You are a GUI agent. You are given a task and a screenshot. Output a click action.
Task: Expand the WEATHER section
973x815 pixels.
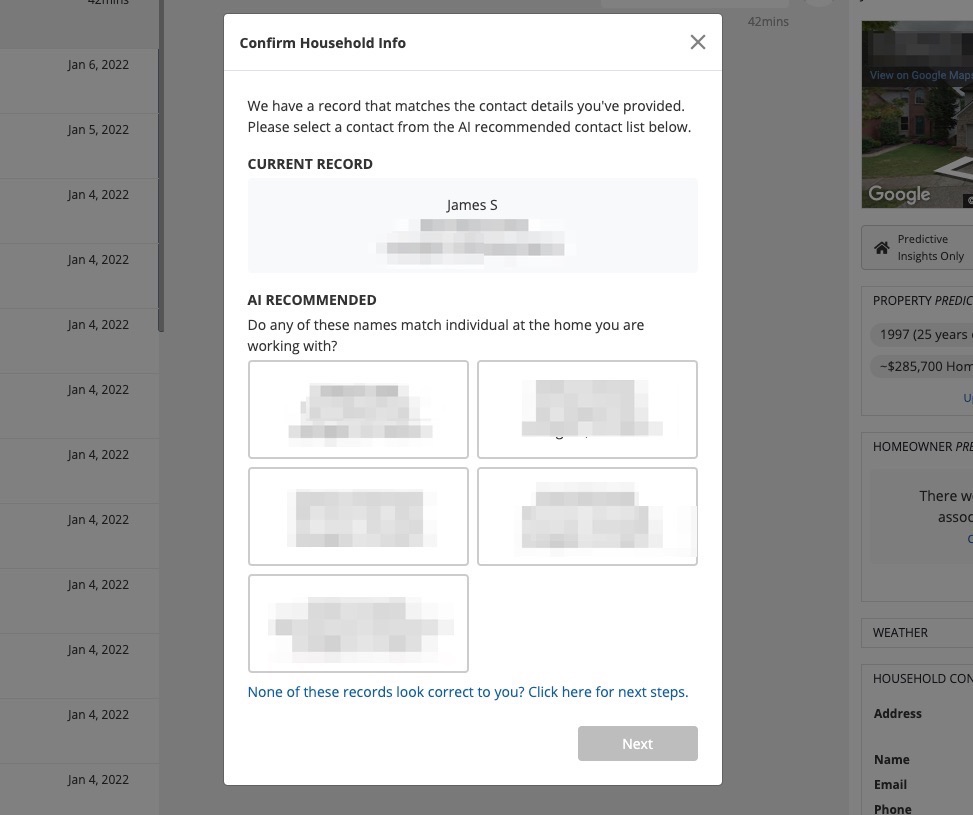pos(900,632)
